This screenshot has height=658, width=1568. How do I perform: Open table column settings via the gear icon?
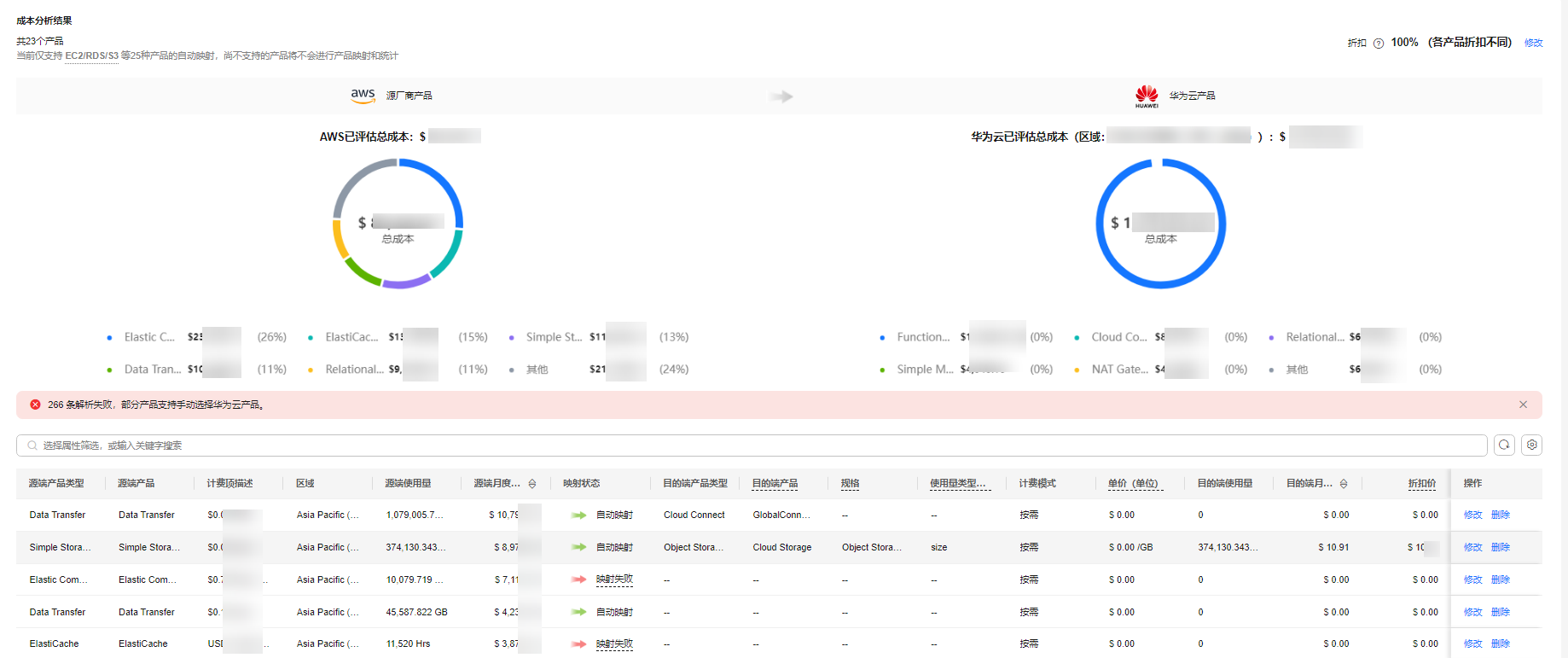click(x=1531, y=445)
